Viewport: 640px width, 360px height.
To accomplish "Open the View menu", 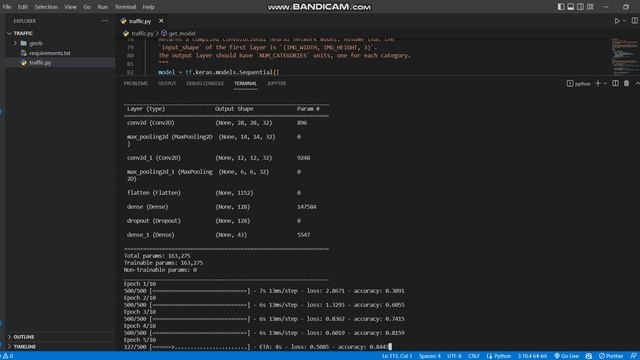I will (x=70, y=7).
